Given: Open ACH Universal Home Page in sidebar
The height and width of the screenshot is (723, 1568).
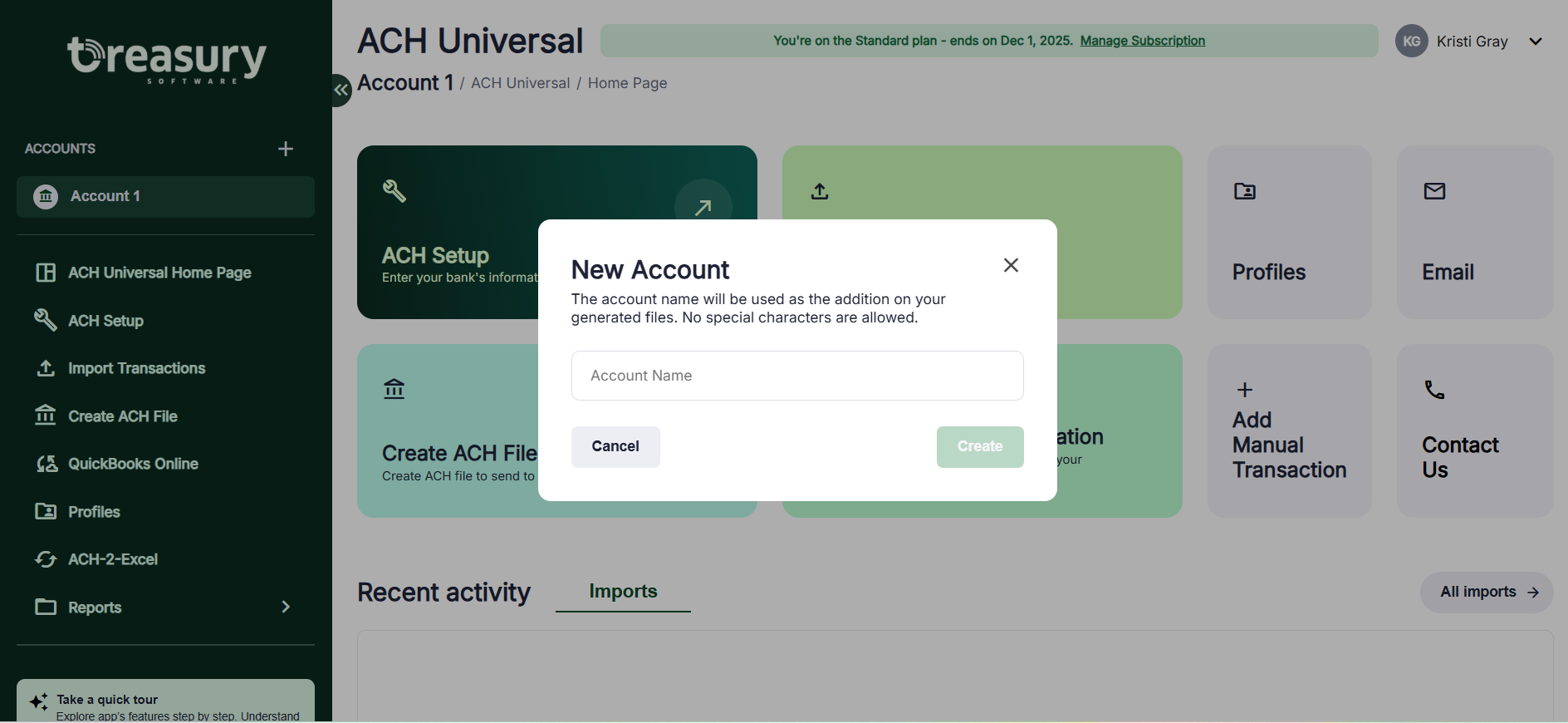Looking at the screenshot, I should pyautogui.click(x=159, y=273).
